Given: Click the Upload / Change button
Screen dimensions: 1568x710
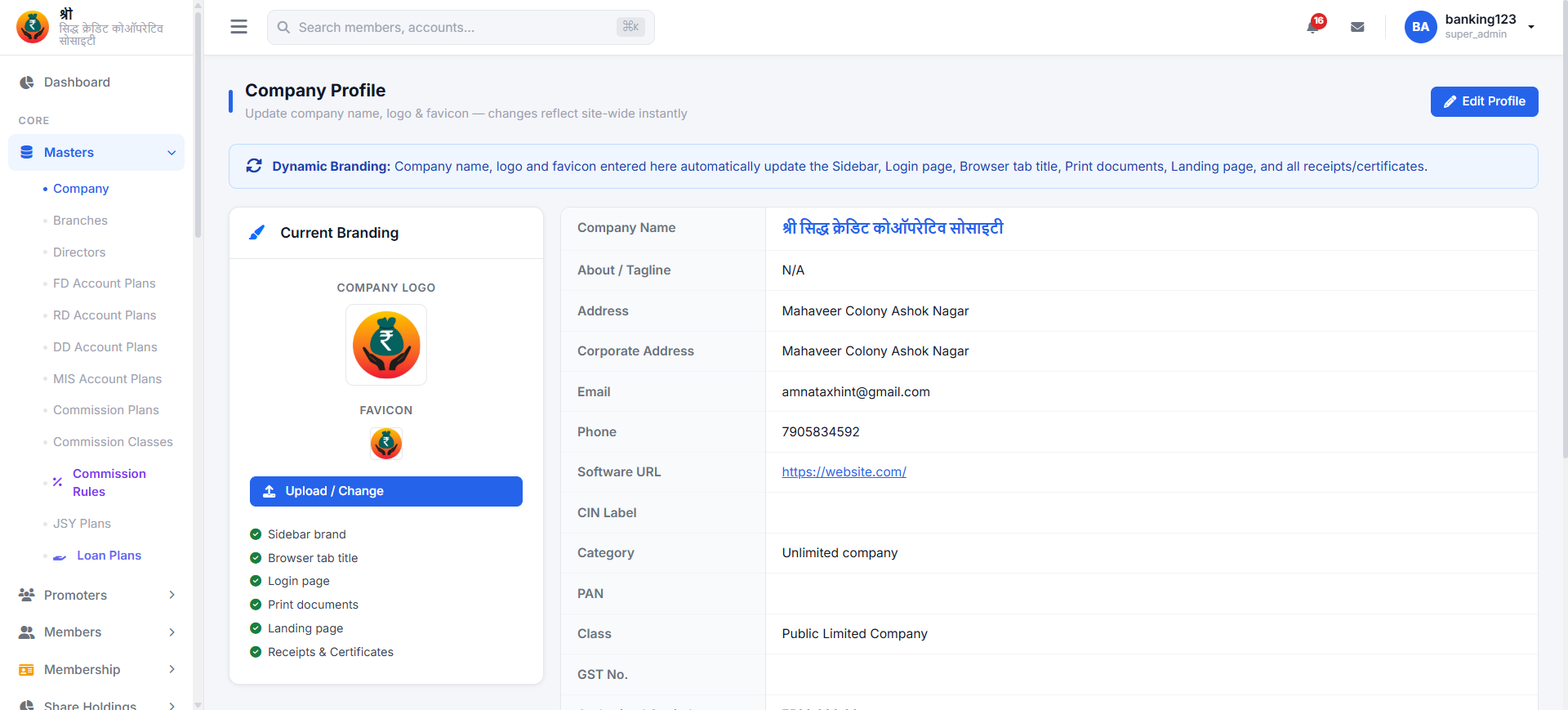Looking at the screenshot, I should 386,491.
